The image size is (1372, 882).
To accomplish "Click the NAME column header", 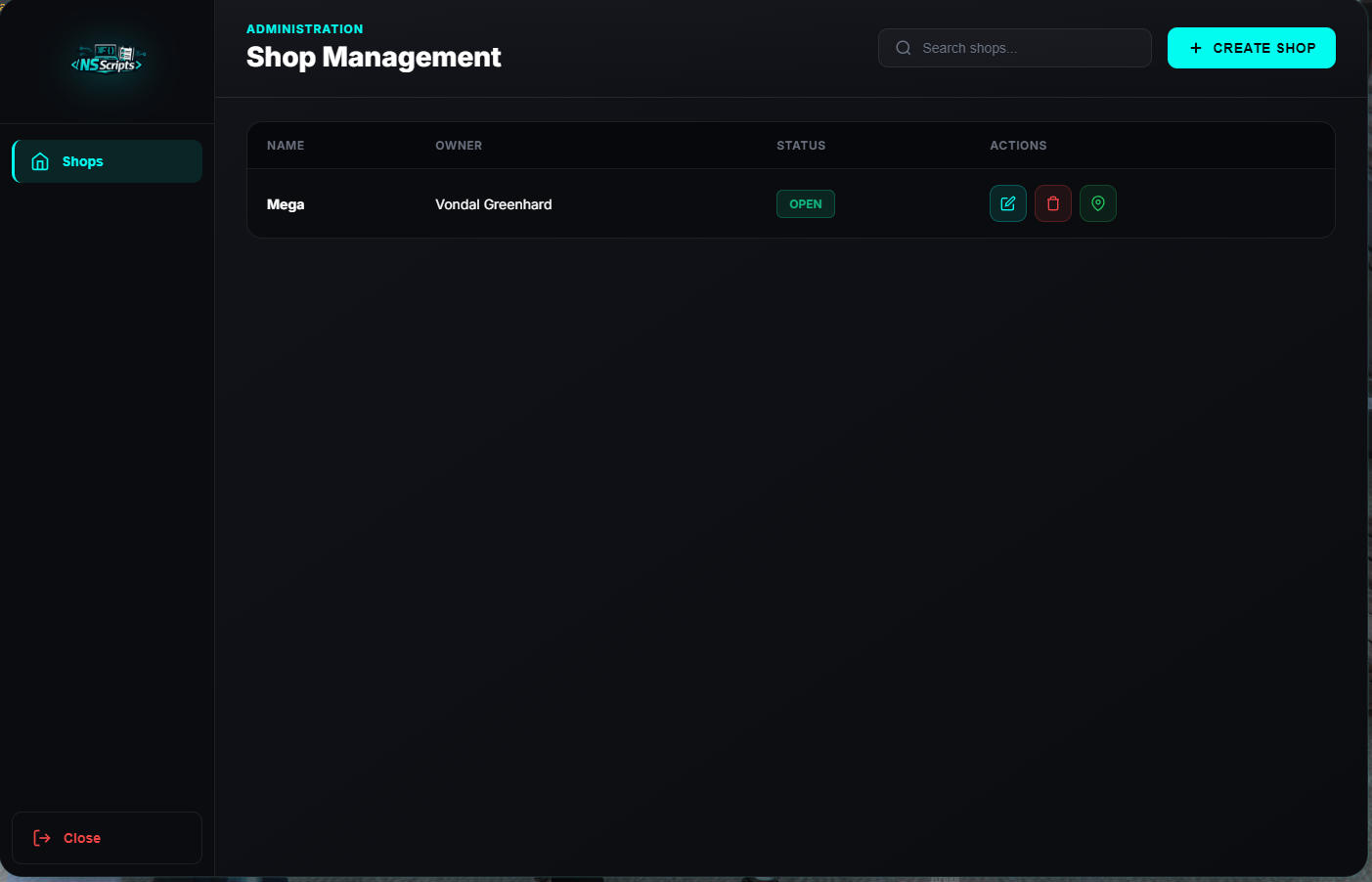I will 286,146.
